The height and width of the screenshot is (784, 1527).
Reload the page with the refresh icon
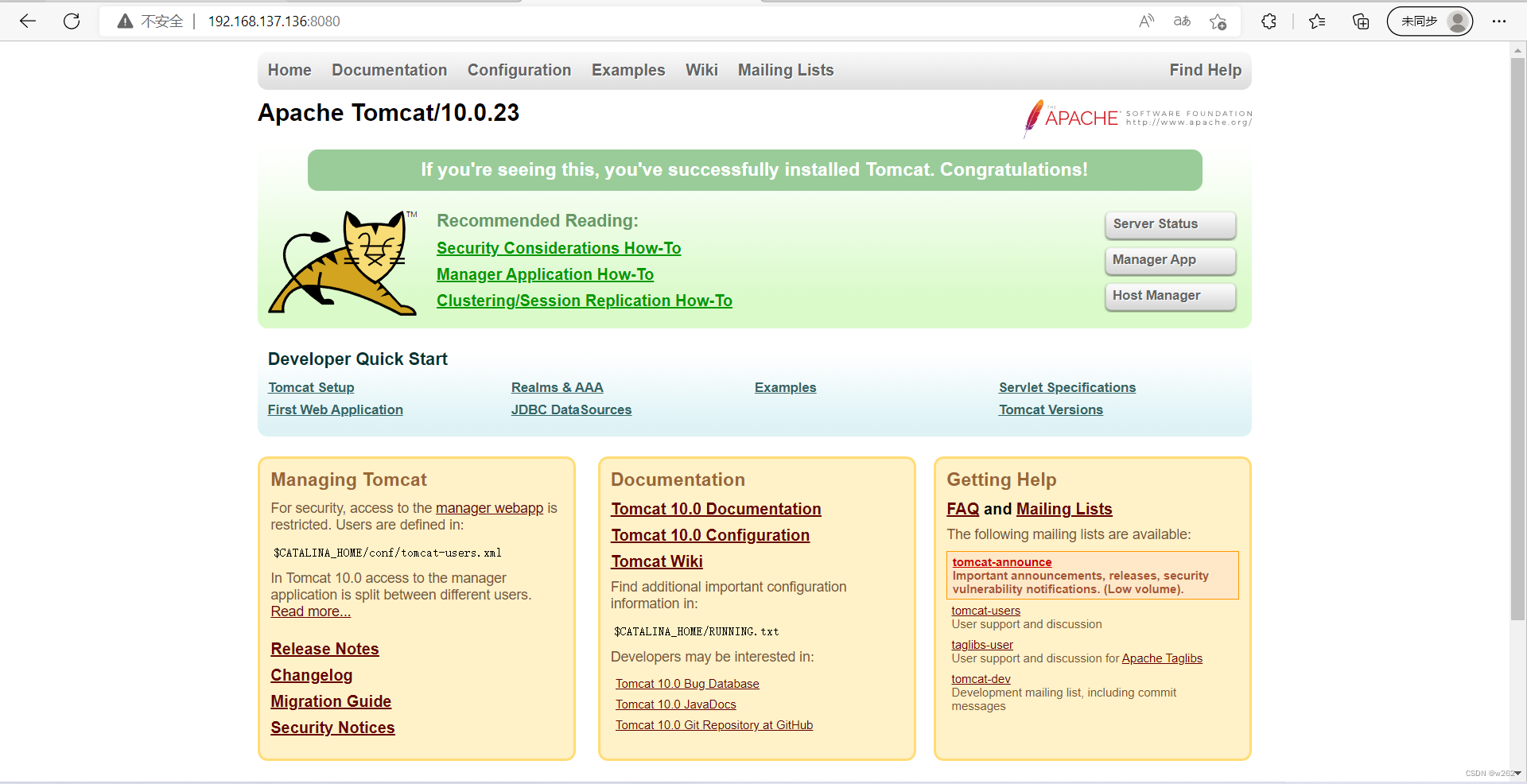[72, 21]
